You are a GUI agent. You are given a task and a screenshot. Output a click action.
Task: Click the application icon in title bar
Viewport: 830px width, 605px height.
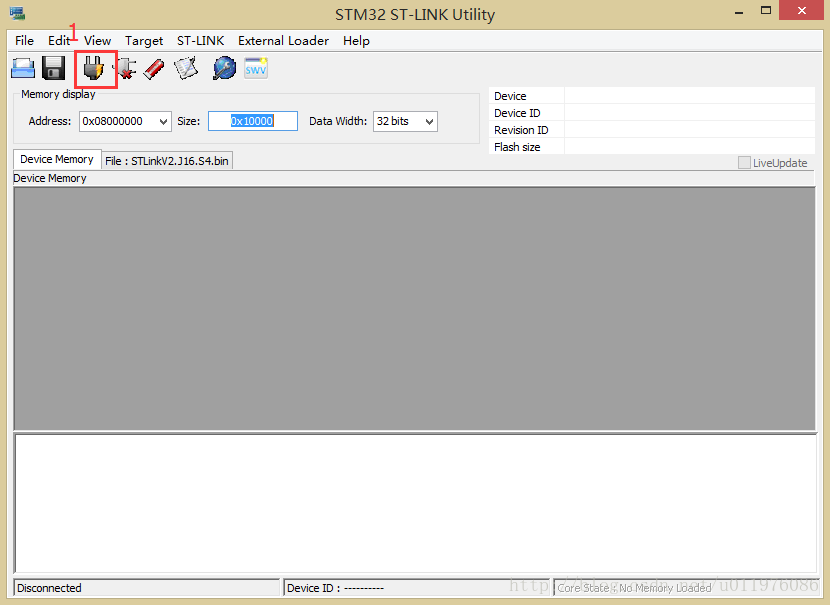tap(17, 13)
